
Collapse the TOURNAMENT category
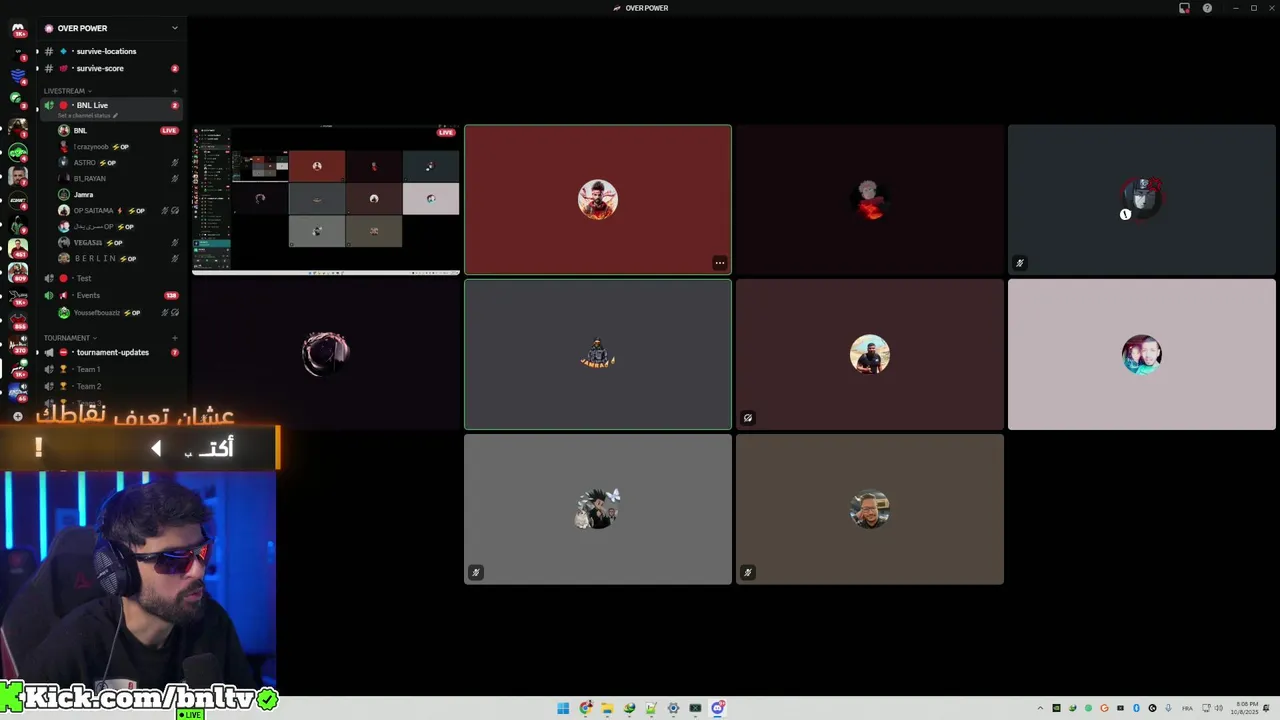click(69, 338)
